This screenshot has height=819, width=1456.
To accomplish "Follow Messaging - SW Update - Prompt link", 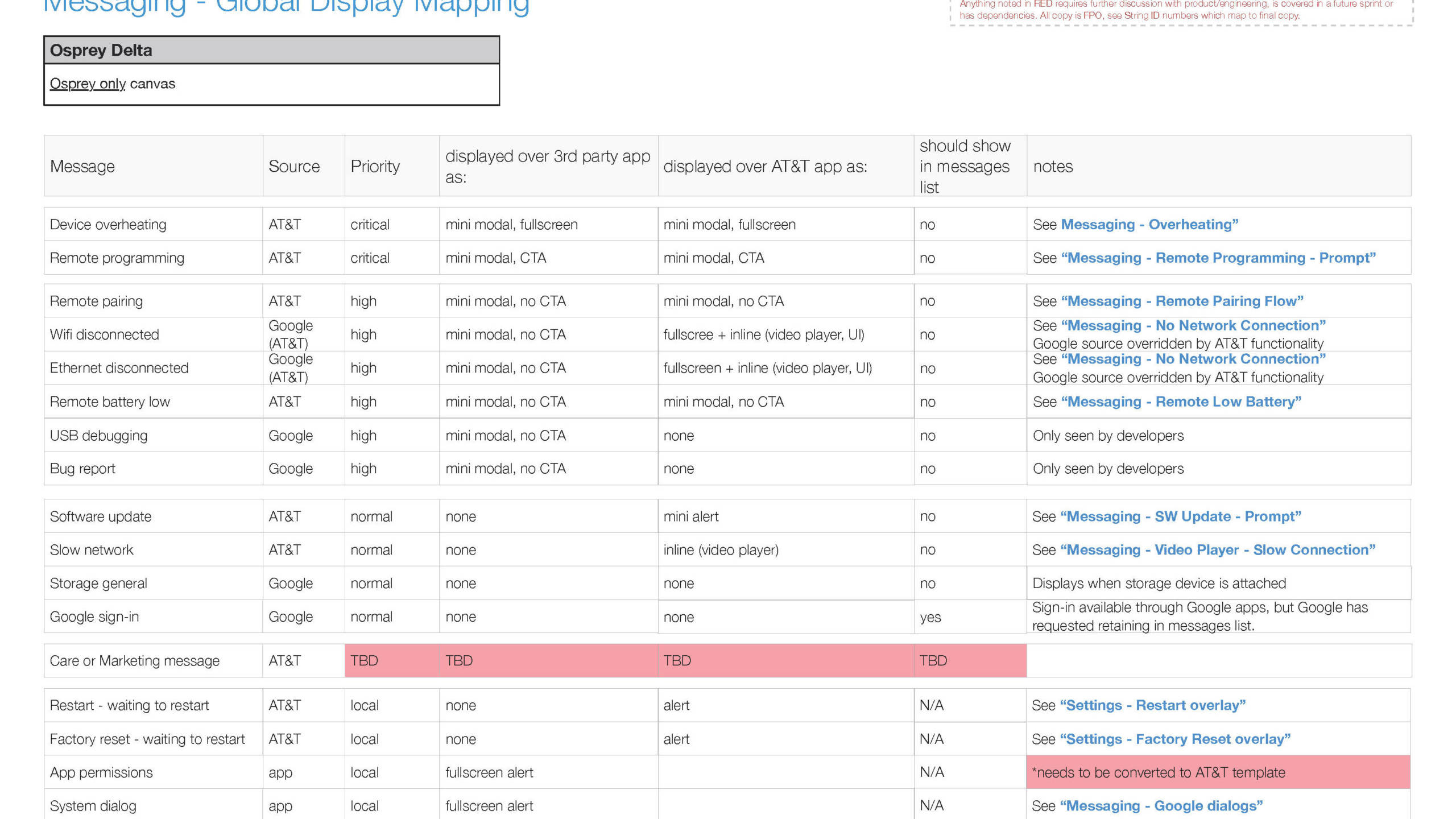I will pos(1181,517).
